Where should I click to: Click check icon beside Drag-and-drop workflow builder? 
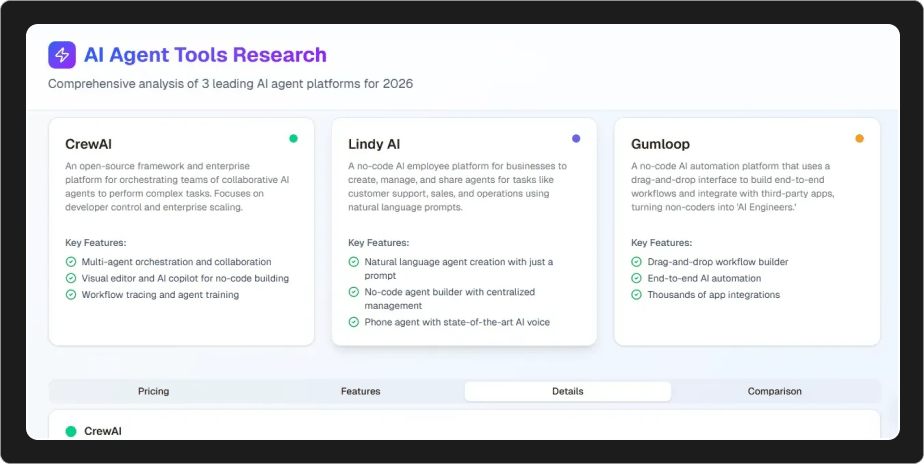tap(636, 262)
